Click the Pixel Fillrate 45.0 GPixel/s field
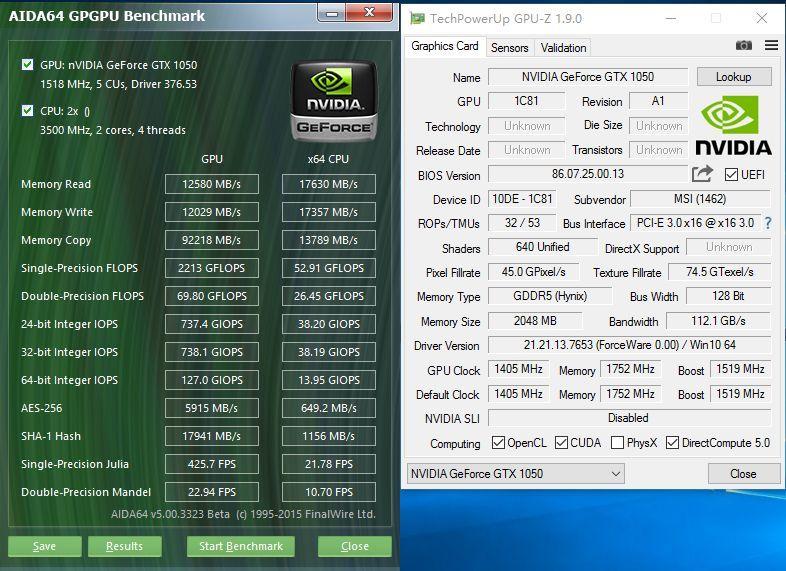 (x=533, y=272)
